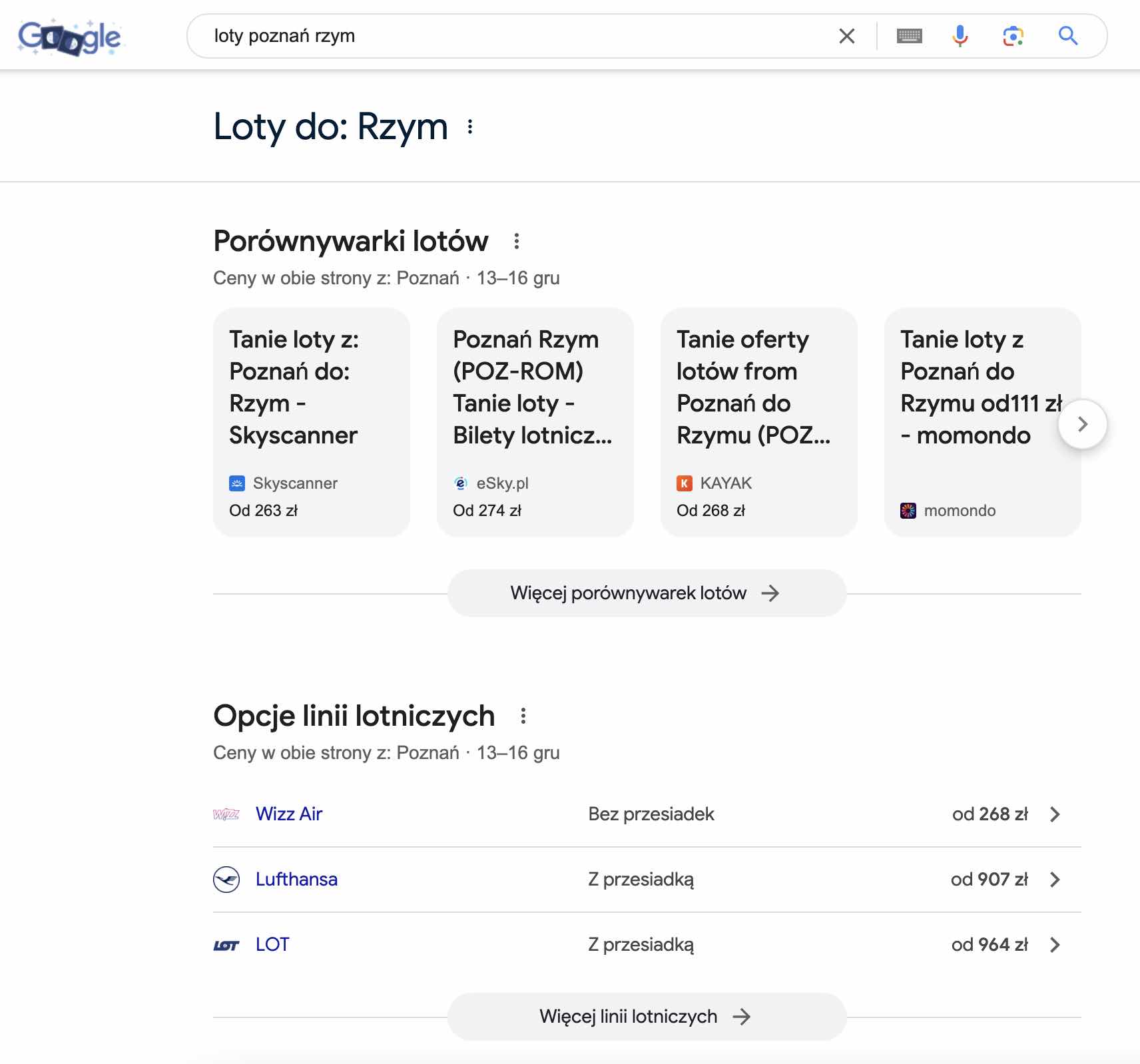Select the Wizz Air airline link
The width and height of the screenshot is (1140, 1064).
tap(289, 814)
